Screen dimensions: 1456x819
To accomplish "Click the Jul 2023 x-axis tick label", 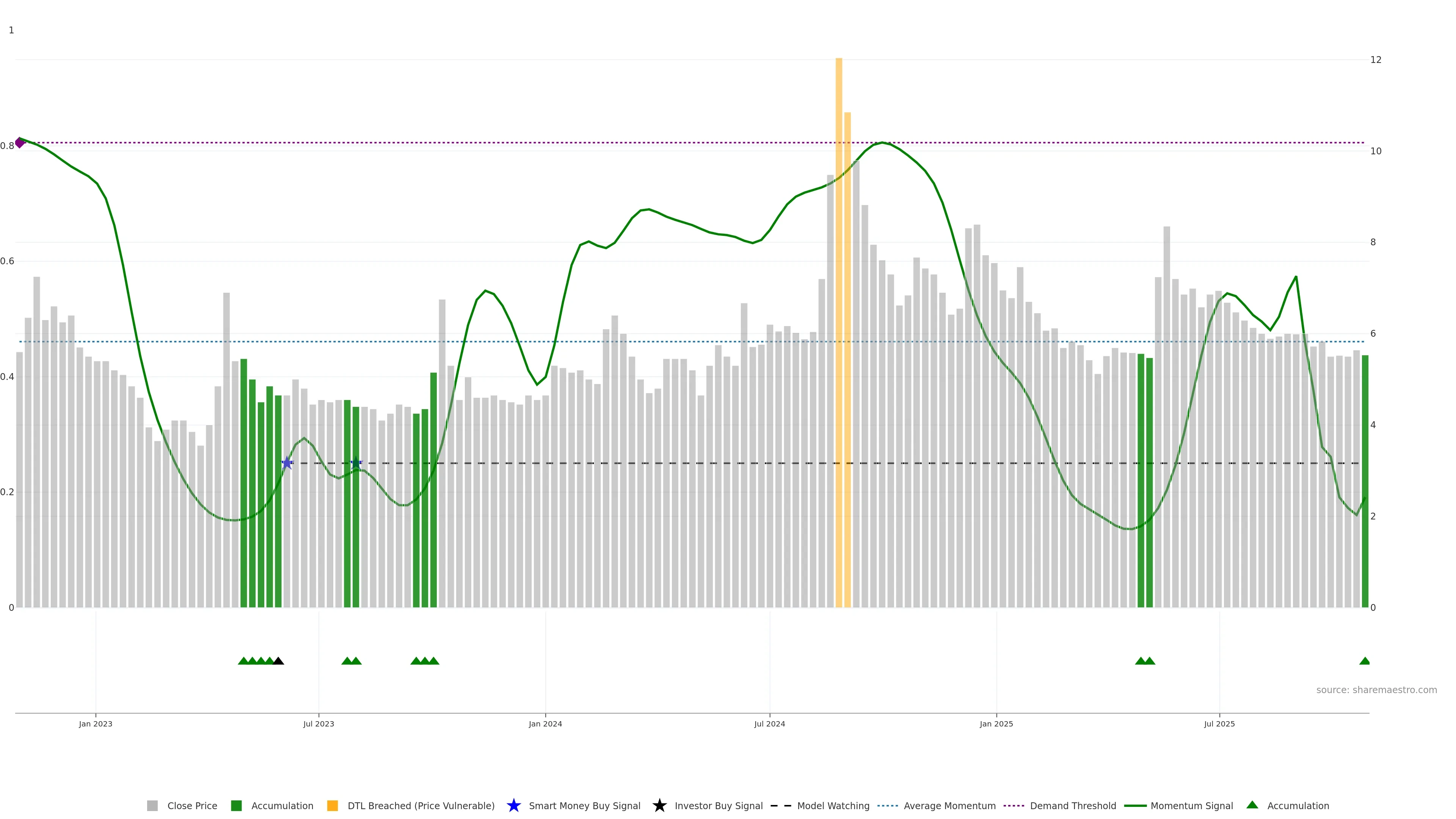I will 318,724.
